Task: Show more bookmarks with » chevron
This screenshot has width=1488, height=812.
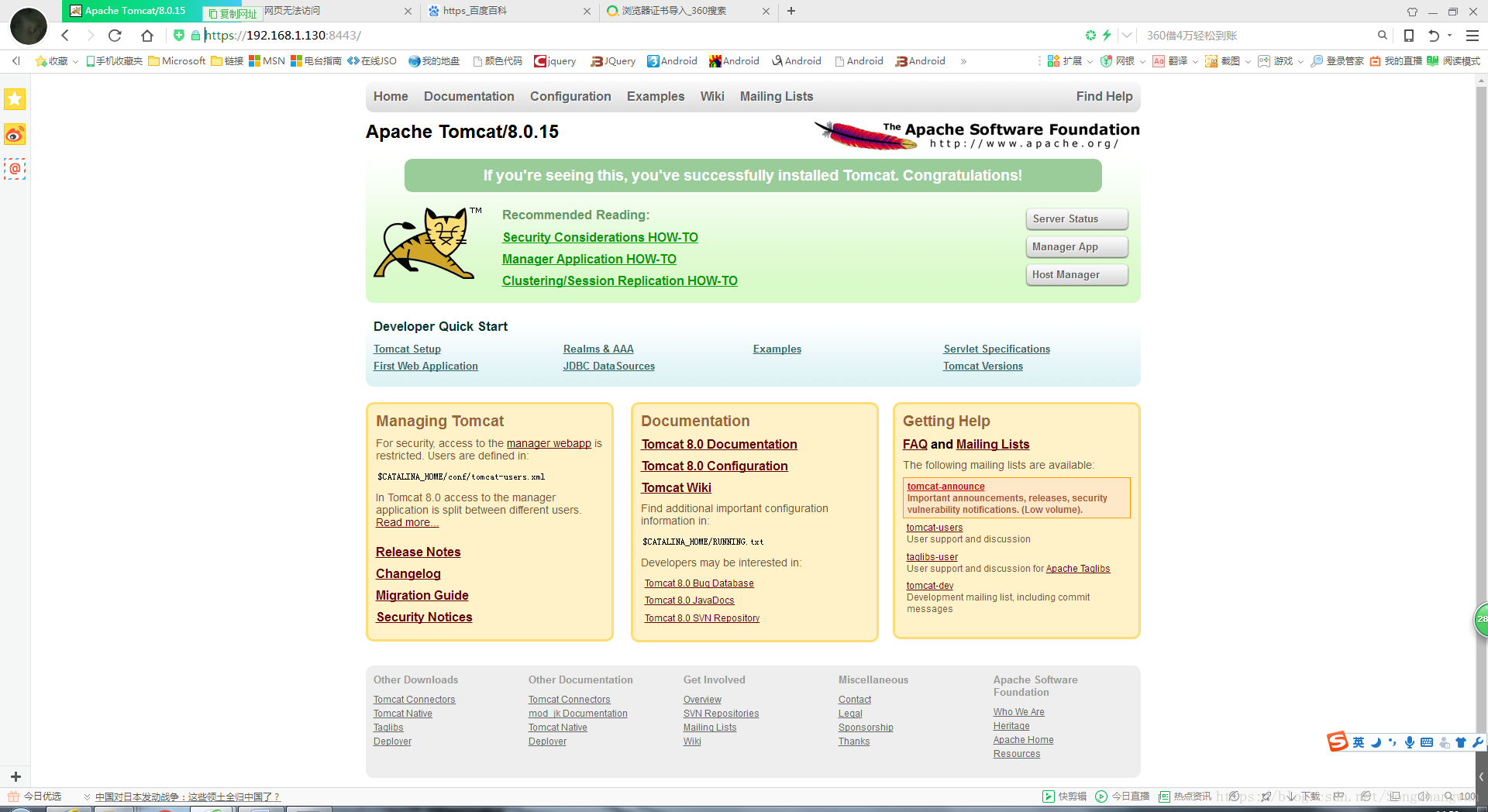Action: pos(963,61)
